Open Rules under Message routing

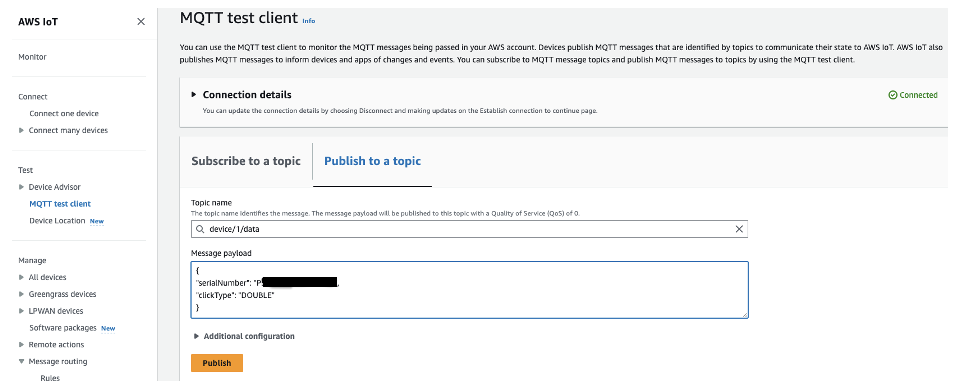click(50, 378)
